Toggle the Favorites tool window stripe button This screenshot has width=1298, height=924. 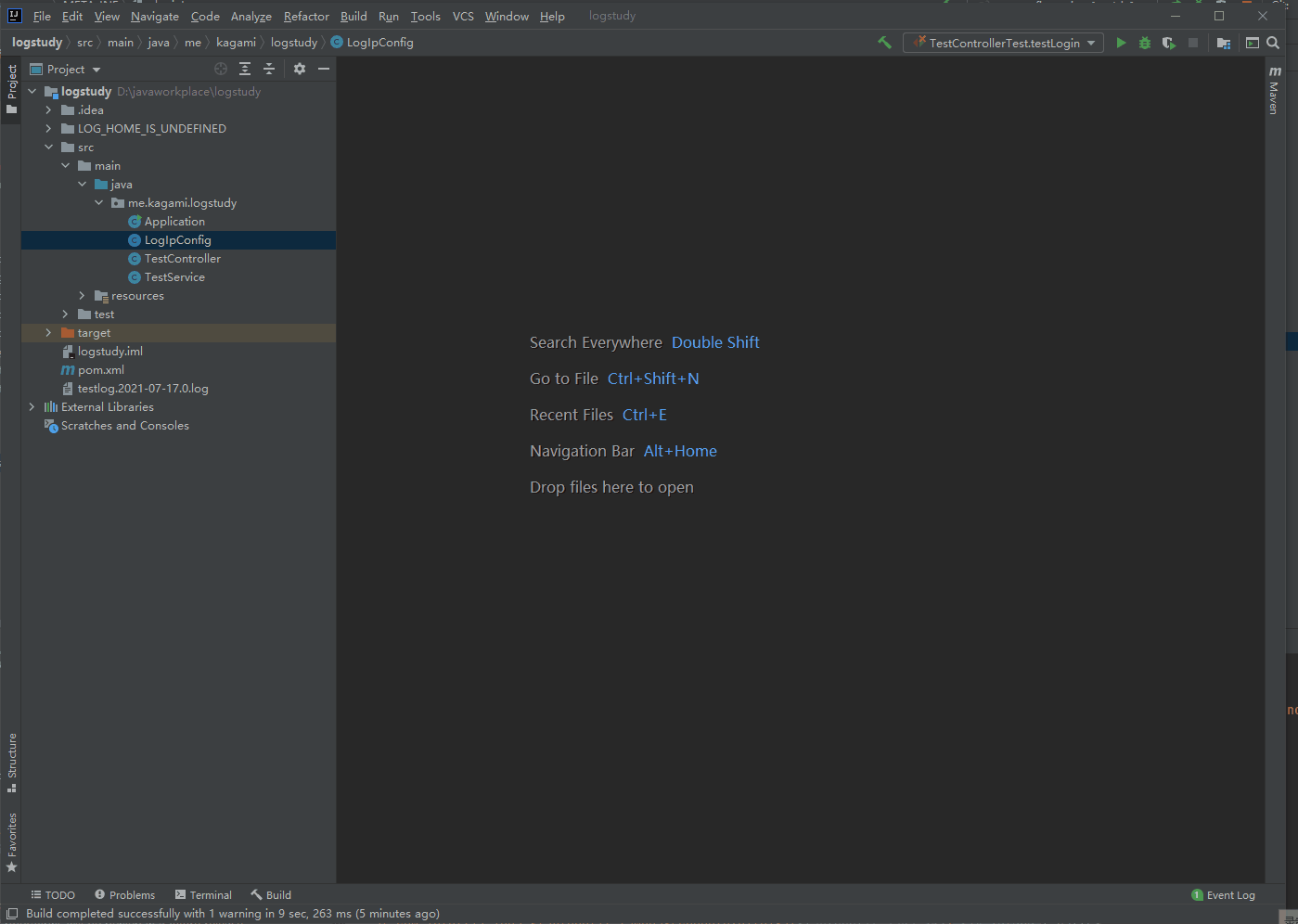pos(11,840)
